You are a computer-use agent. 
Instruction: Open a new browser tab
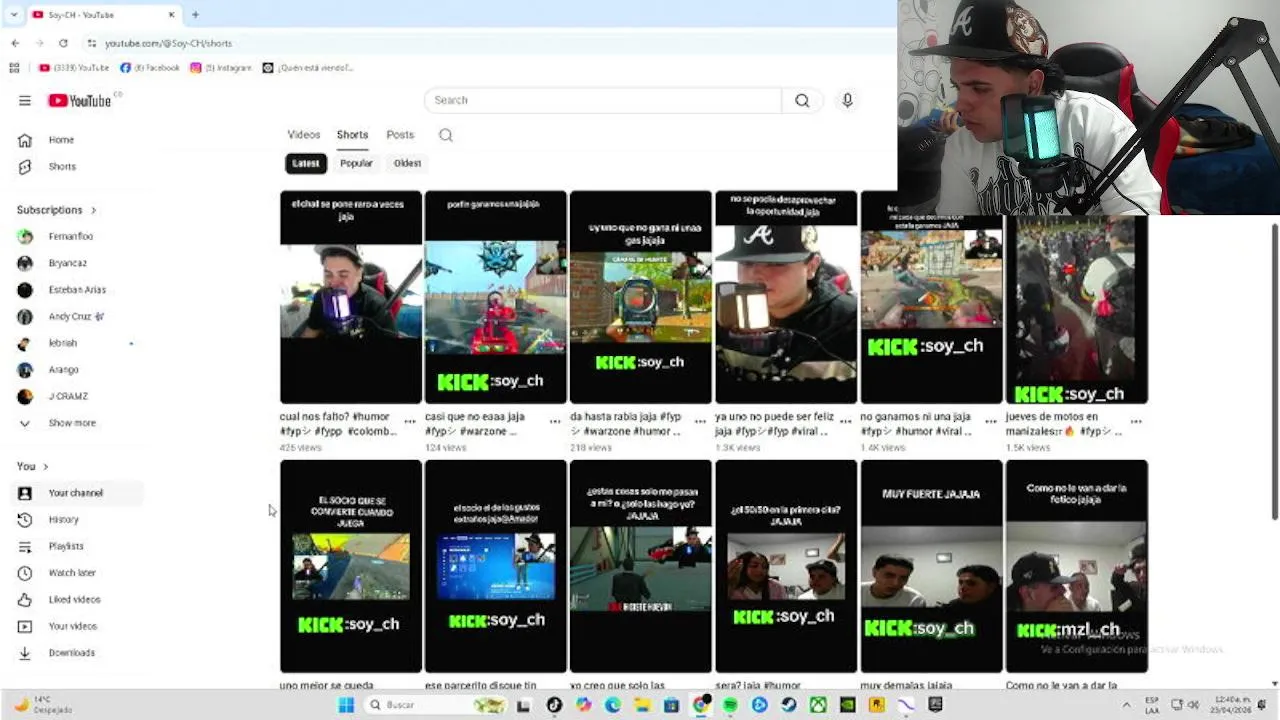[x=195, y=15]
